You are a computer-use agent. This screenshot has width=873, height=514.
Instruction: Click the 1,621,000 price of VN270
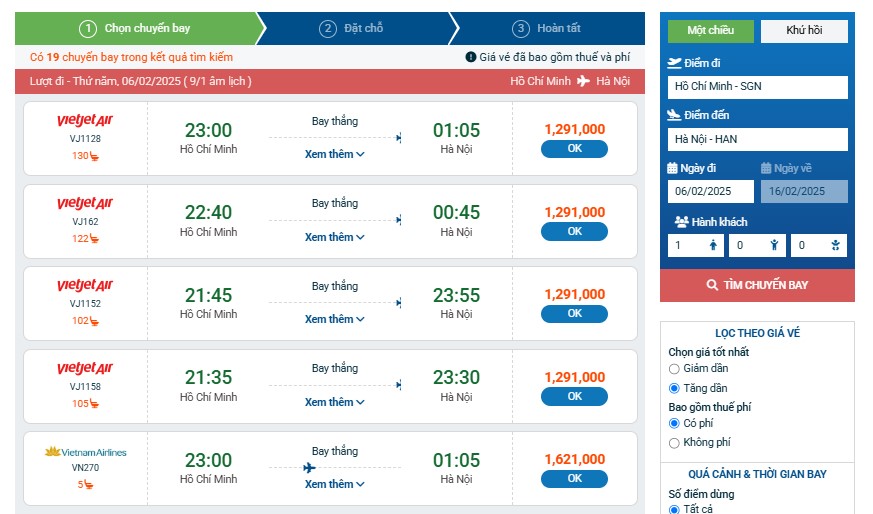pyautogui.click(x=575, y=459)
